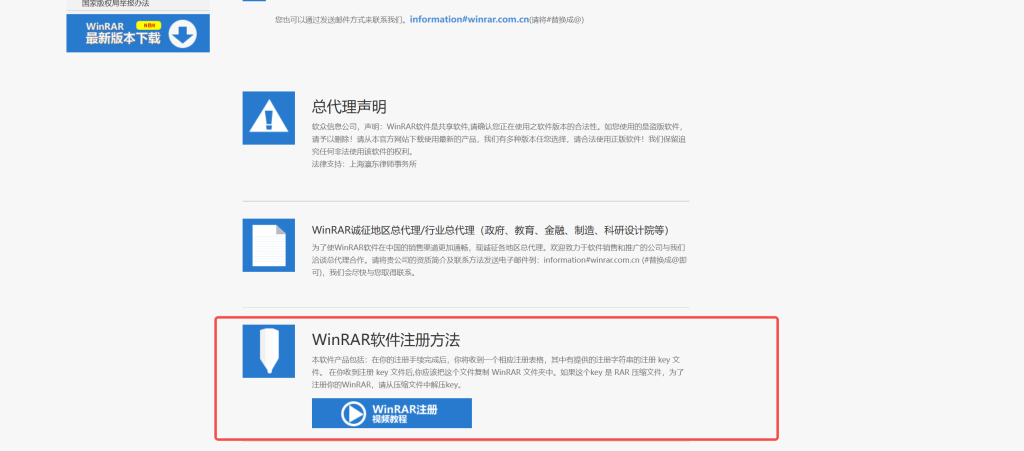The width and height of the screenshot is (1024, 451).
Task: Open the 国家版权局举报办法 sidebar link
Action: [116, 4]
